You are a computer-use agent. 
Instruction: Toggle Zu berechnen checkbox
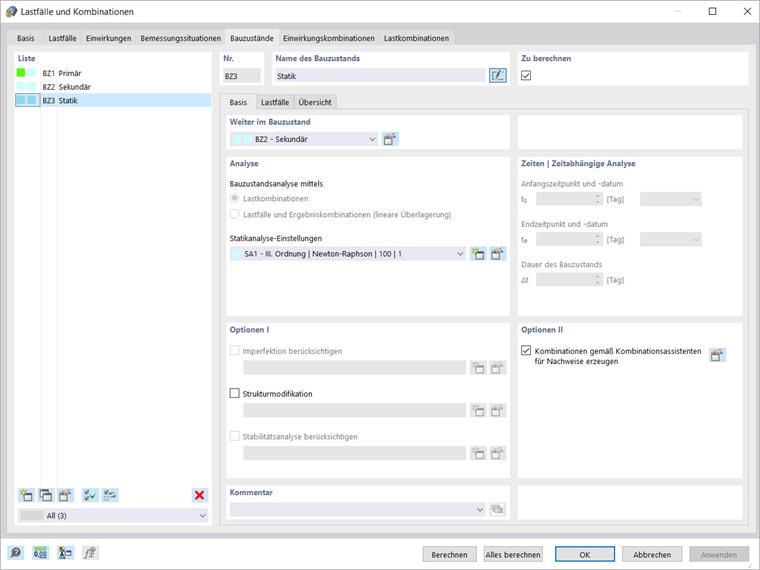526,75
